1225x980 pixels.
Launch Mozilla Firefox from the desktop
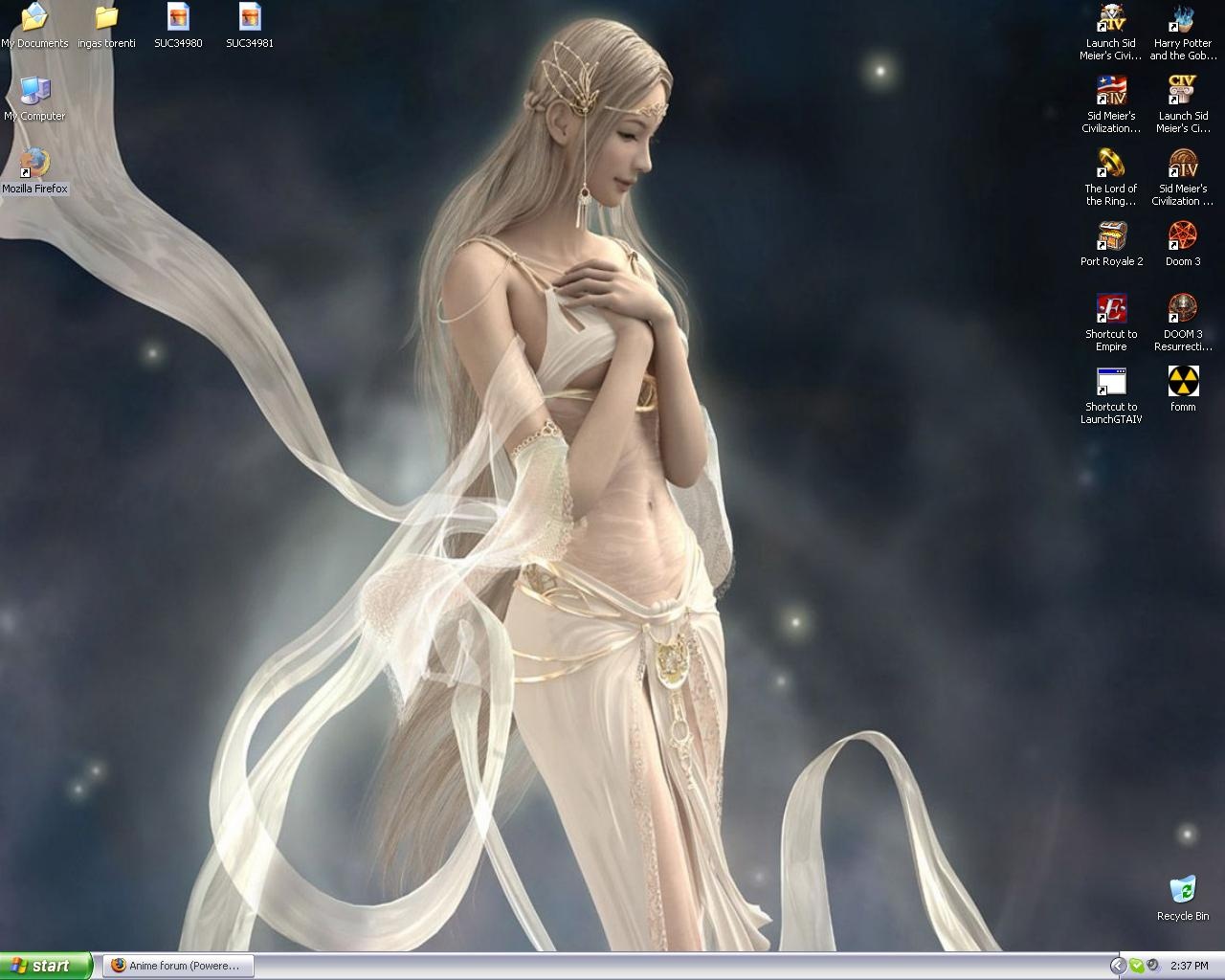(34, 163)
